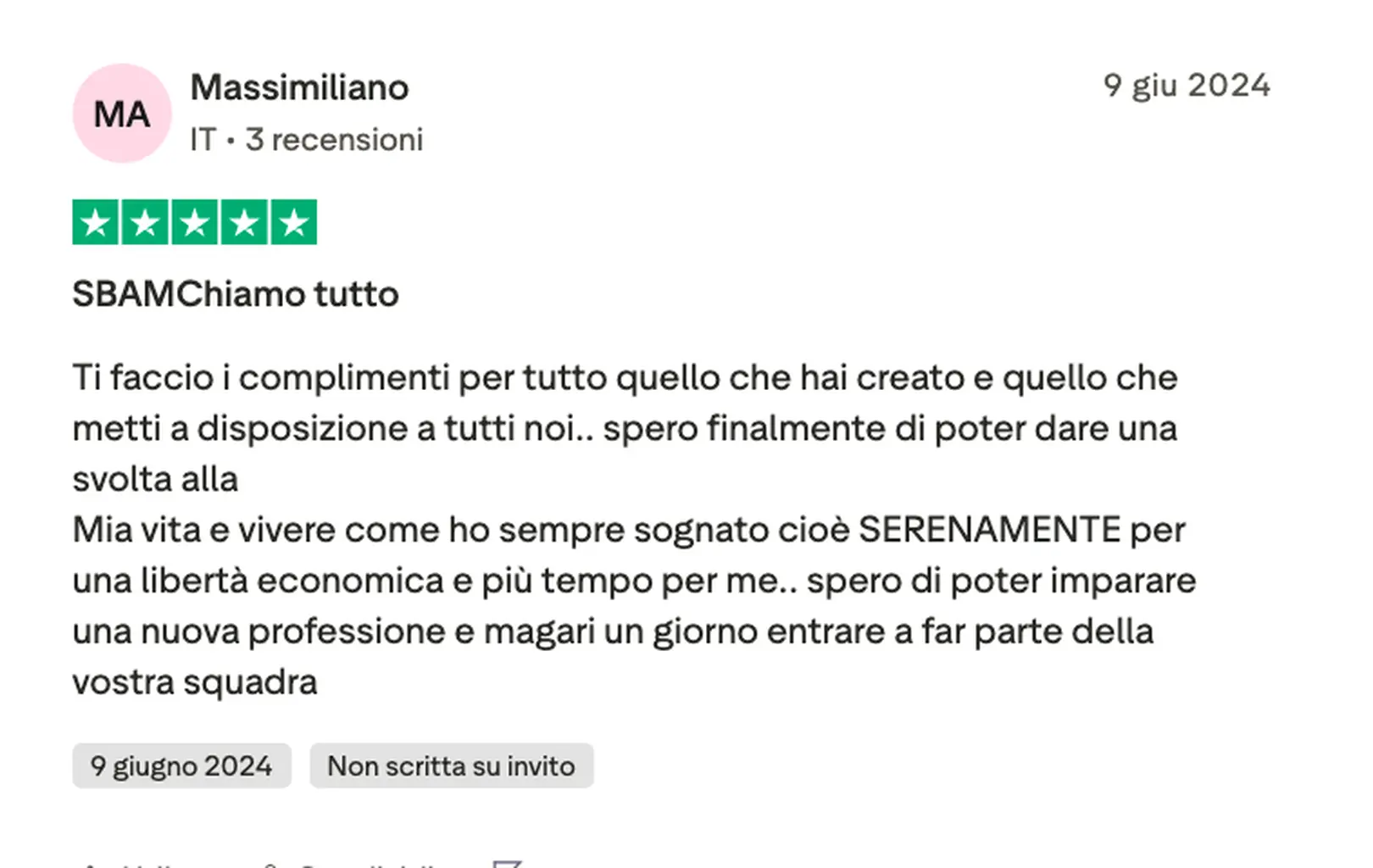
Task: Click the pink MA avatar circle
Action: tap(122, 113)
